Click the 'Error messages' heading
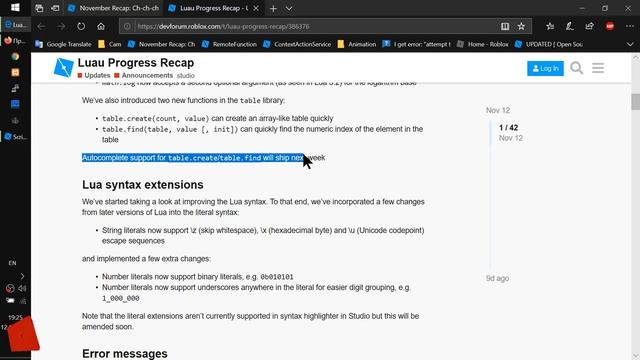This screenshot has width=640, height=360. pyautogui.click(x=125, y=353)
